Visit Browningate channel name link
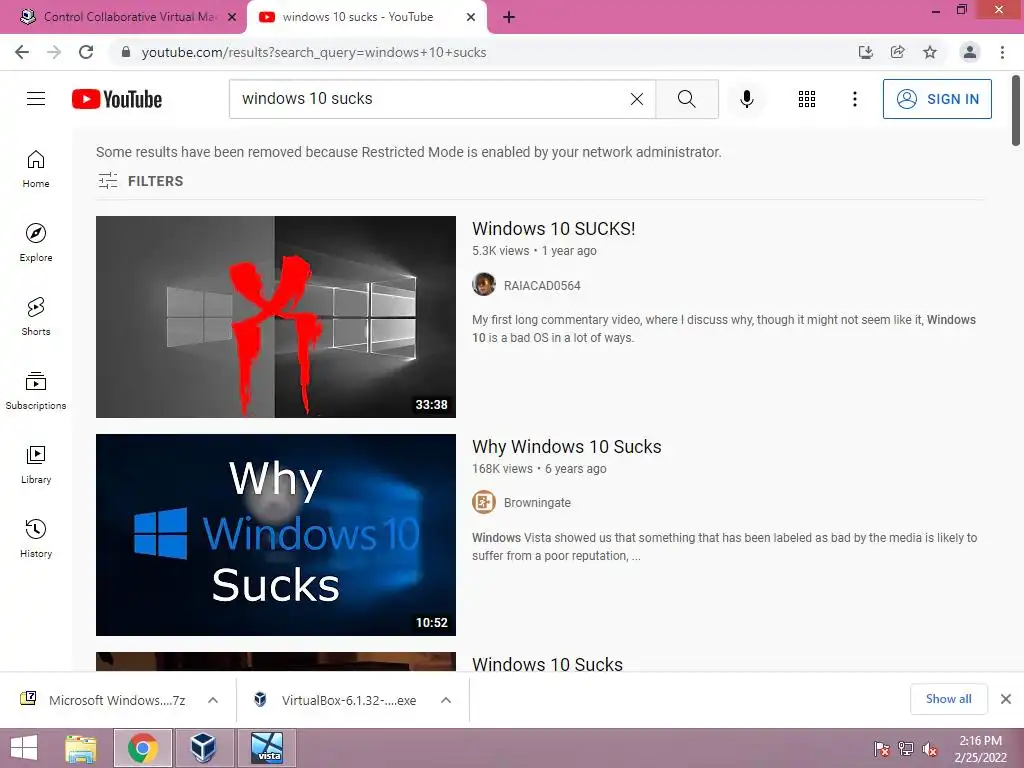 click(x=537, y=503)
